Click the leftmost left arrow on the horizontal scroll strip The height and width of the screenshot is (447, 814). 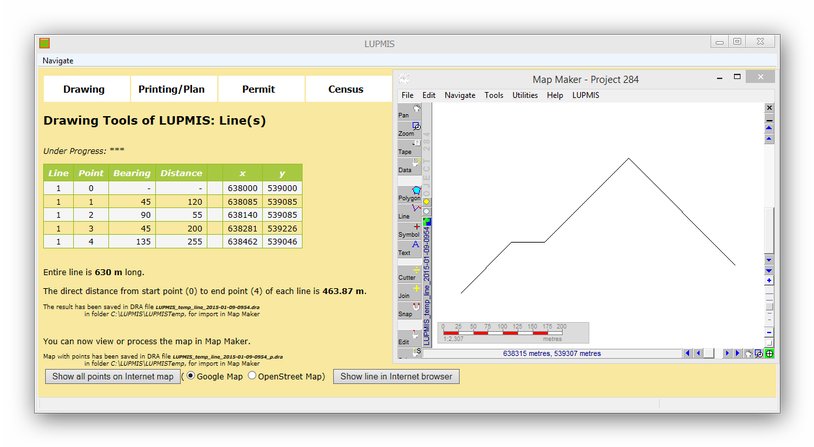[688, 354]
